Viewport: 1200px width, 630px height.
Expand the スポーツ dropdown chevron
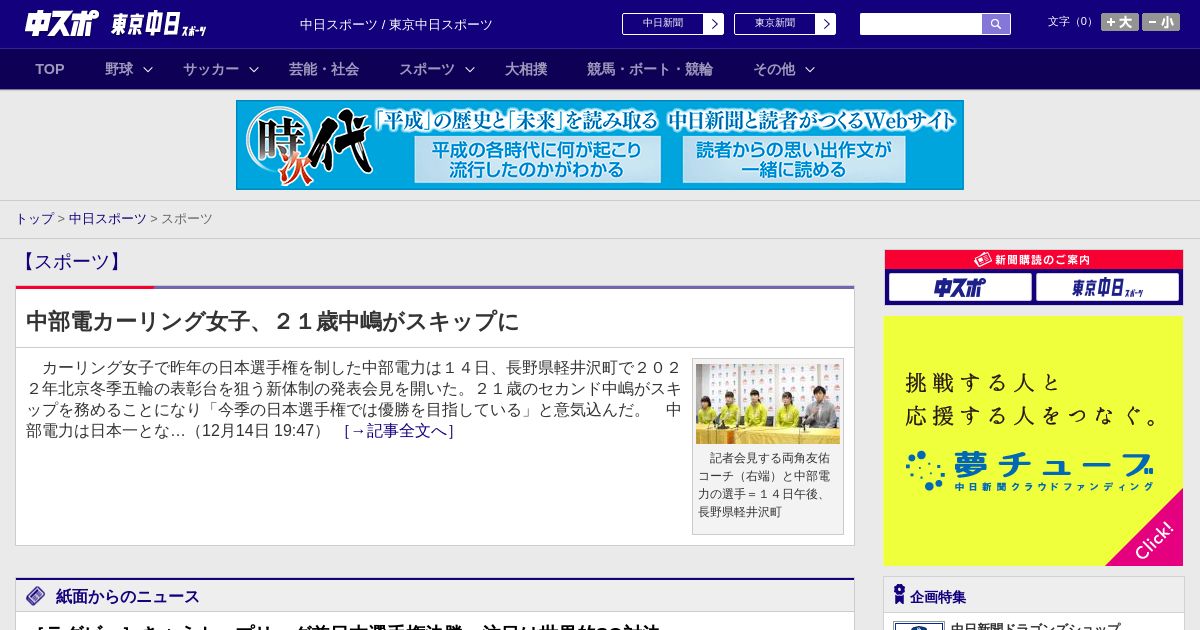(x=470, y=69)
